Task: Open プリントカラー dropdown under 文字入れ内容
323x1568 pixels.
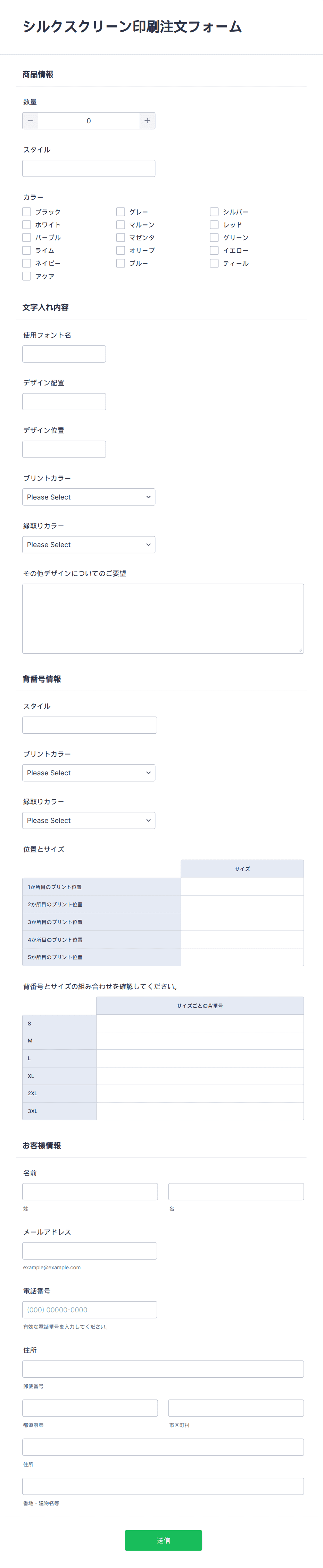Action: pos(89,497)
